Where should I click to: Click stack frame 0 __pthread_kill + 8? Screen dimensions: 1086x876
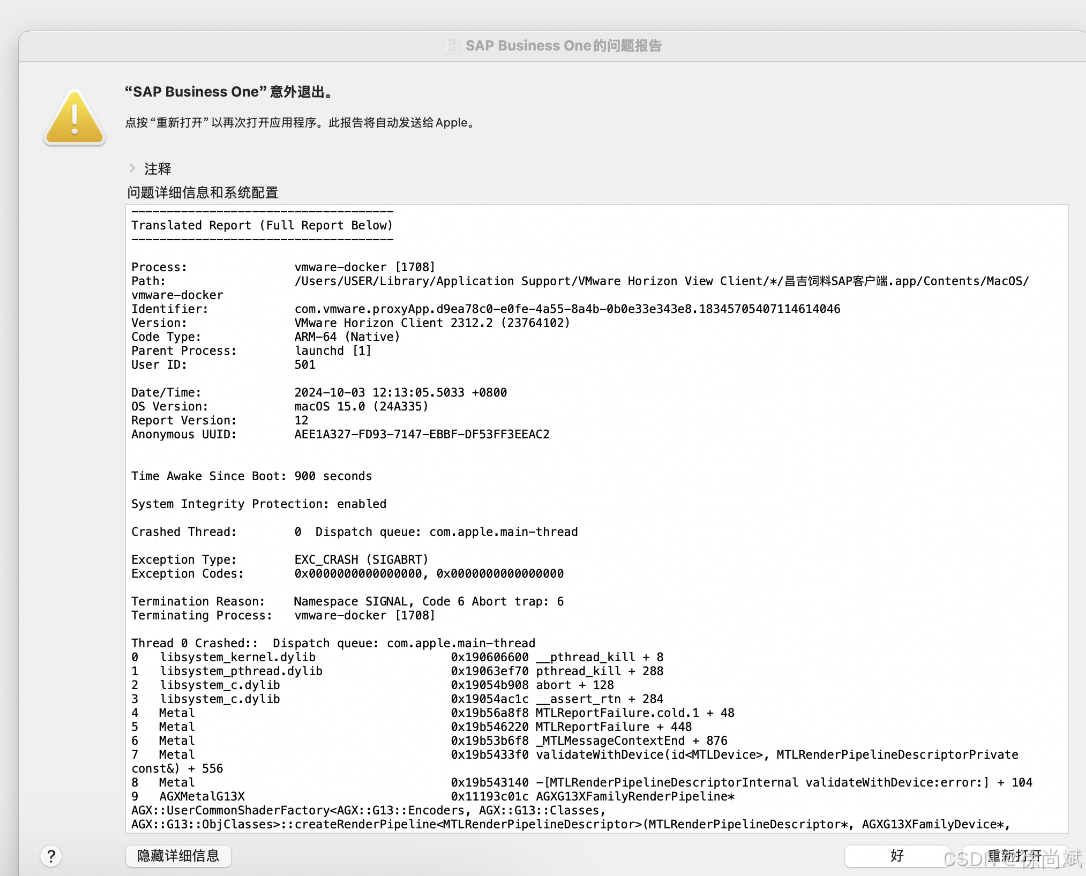coord(397,657)
